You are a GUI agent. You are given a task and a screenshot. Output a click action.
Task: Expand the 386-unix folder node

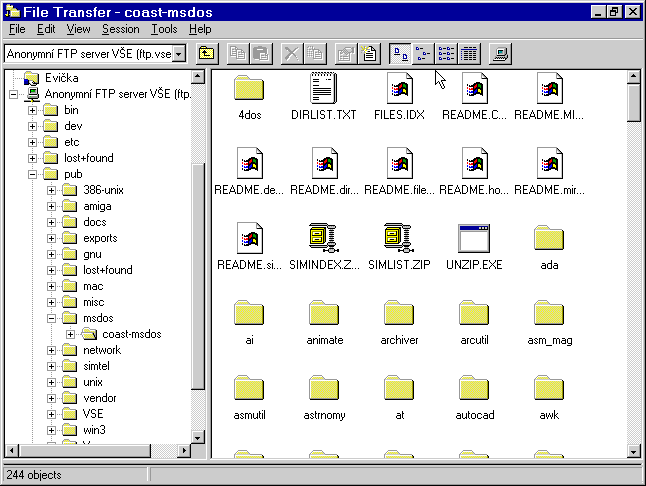[x=51, y=190]
